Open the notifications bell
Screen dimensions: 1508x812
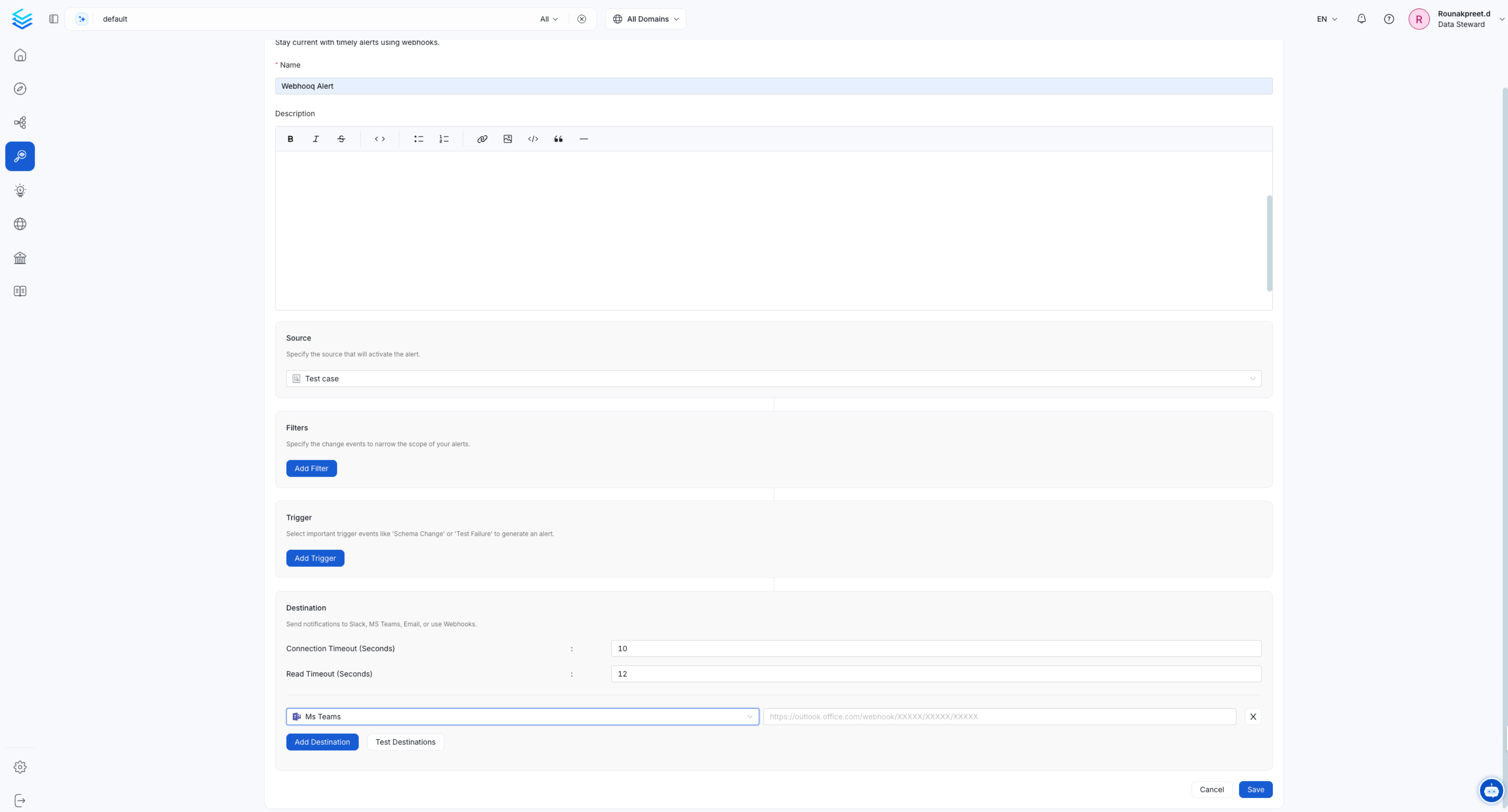pos(1362,19)
